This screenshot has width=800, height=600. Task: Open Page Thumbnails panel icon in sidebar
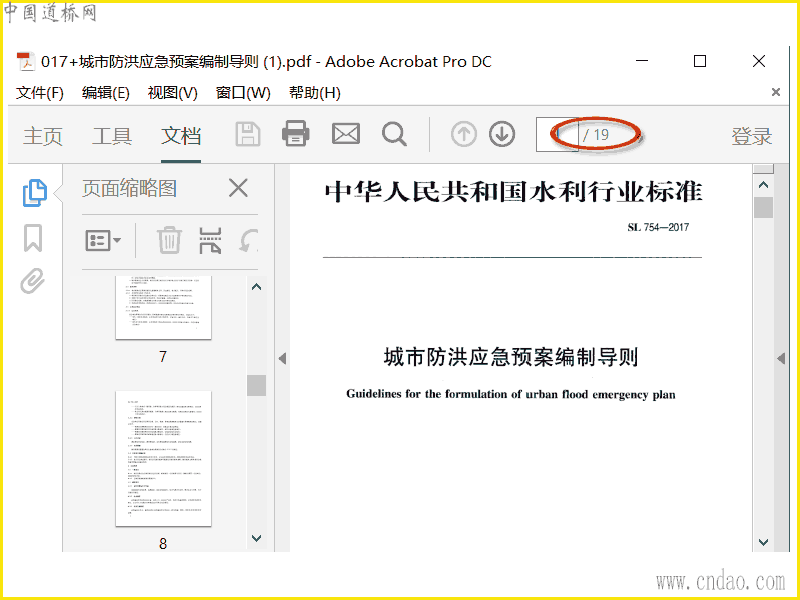35,193
